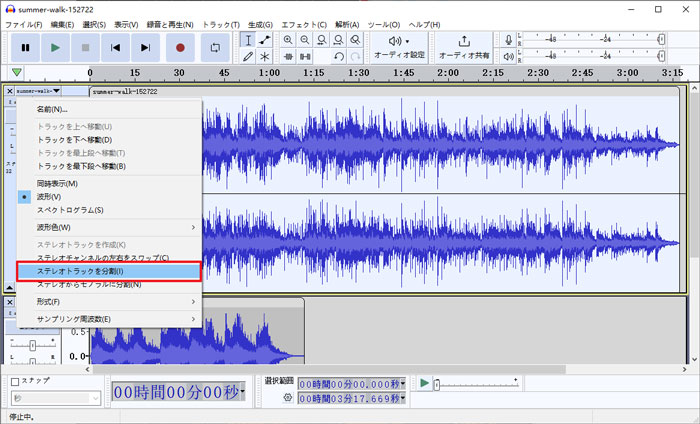Skip to the start of the project
700x424 pixels.
pyautogui.click(x=116, y=47)
